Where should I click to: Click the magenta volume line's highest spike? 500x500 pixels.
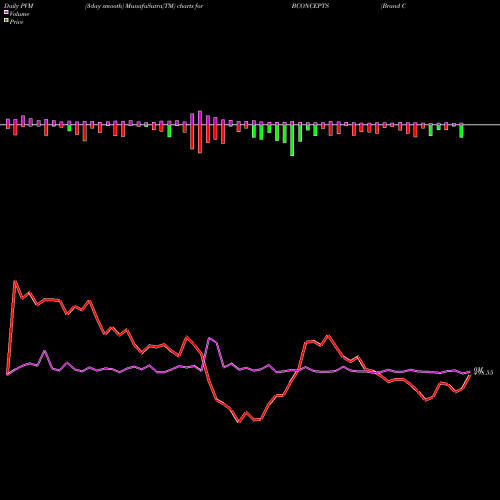pyautogui.click(x=209, y=338)
